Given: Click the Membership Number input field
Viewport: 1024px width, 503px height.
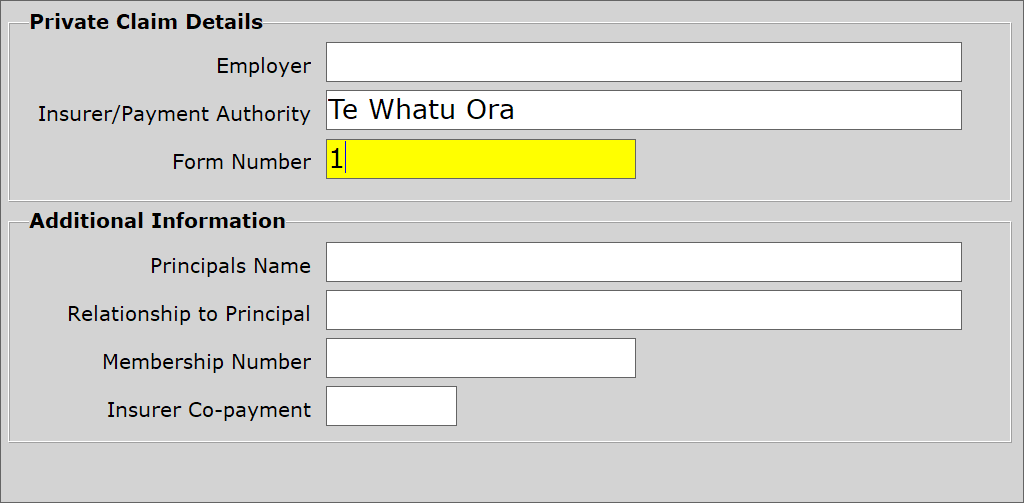Looking at the screenshot, I should click(x=480, y=358).
